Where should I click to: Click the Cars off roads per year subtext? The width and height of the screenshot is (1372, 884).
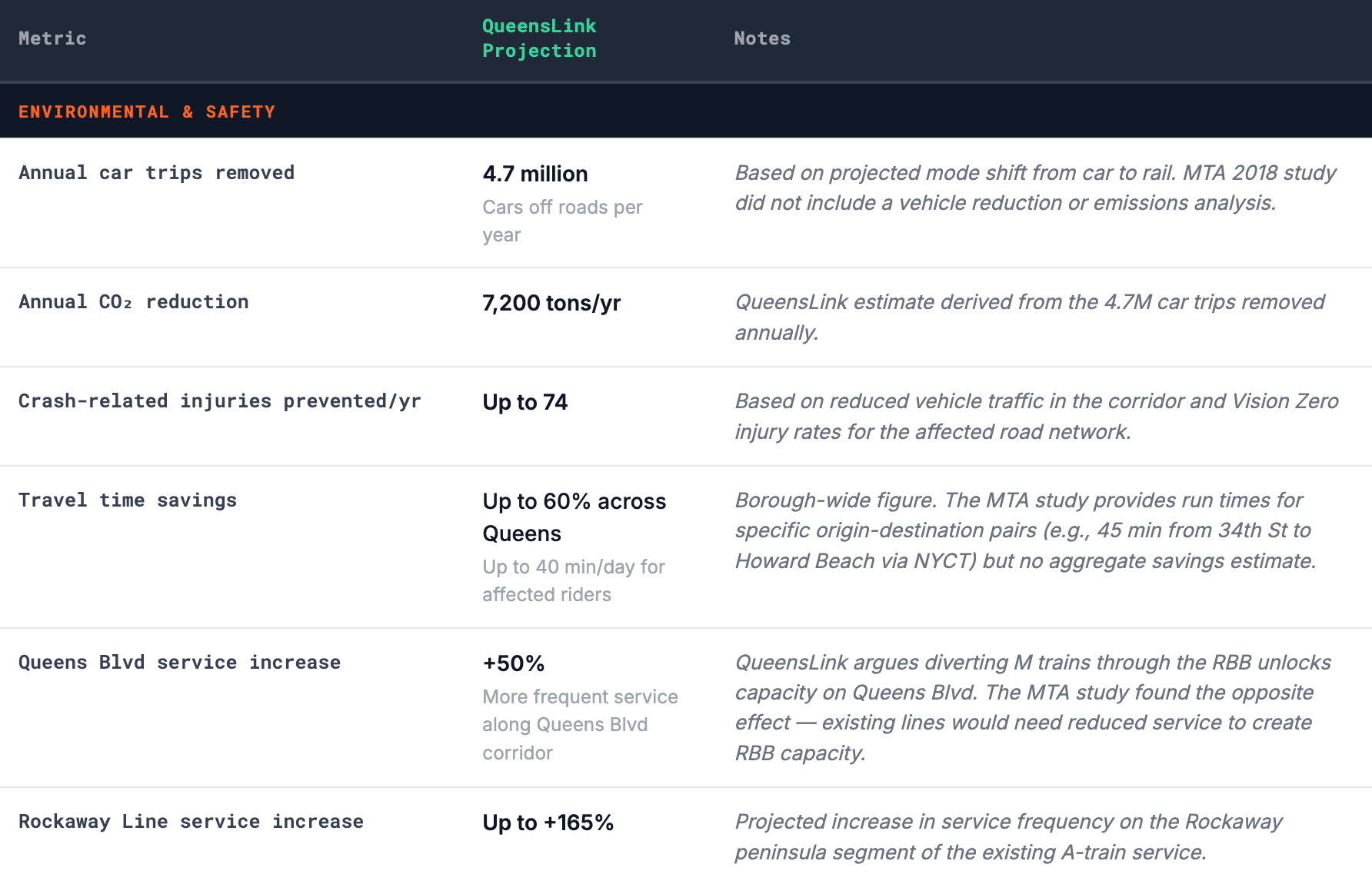click(x=562, y=221)
